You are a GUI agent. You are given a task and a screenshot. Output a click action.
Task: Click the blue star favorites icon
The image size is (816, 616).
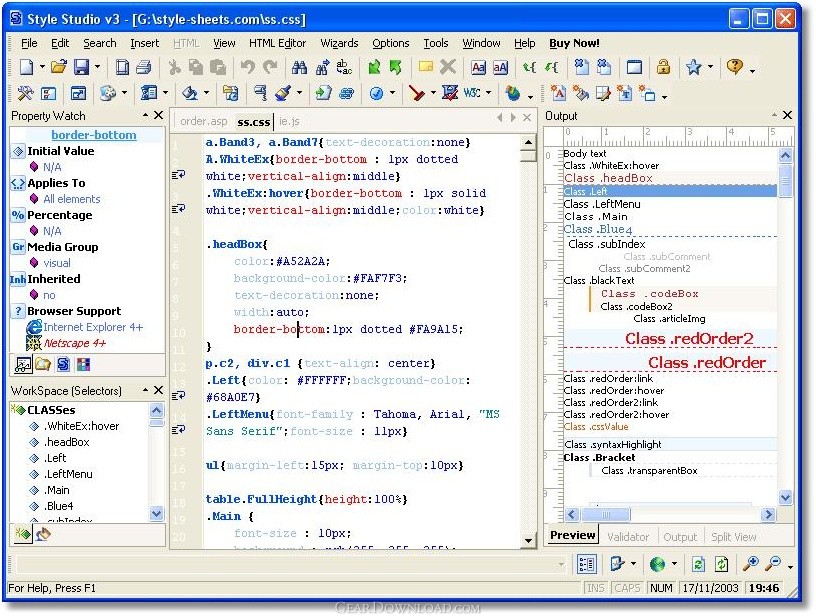[693, 67]
